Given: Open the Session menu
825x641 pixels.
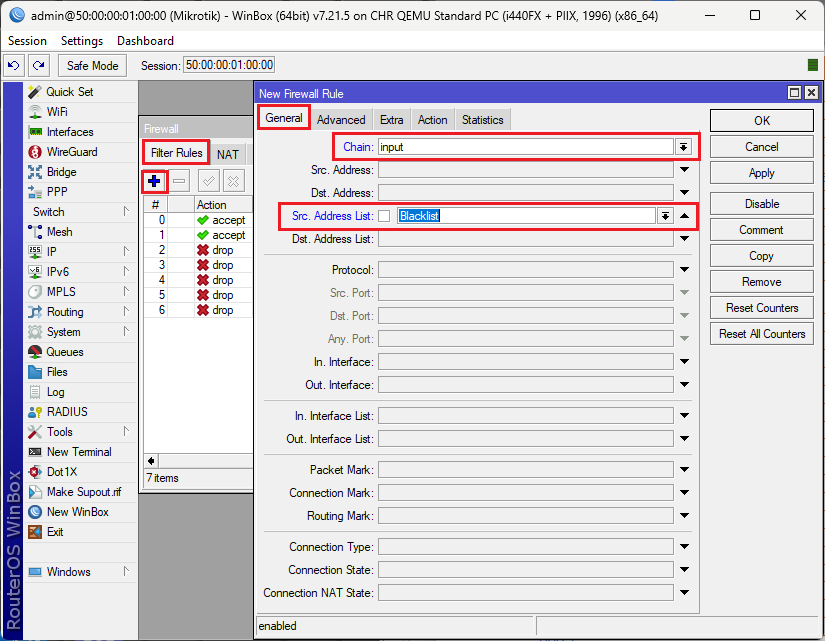Looking at the screenshot, I should pyautogui.click(x=27, y=41).
